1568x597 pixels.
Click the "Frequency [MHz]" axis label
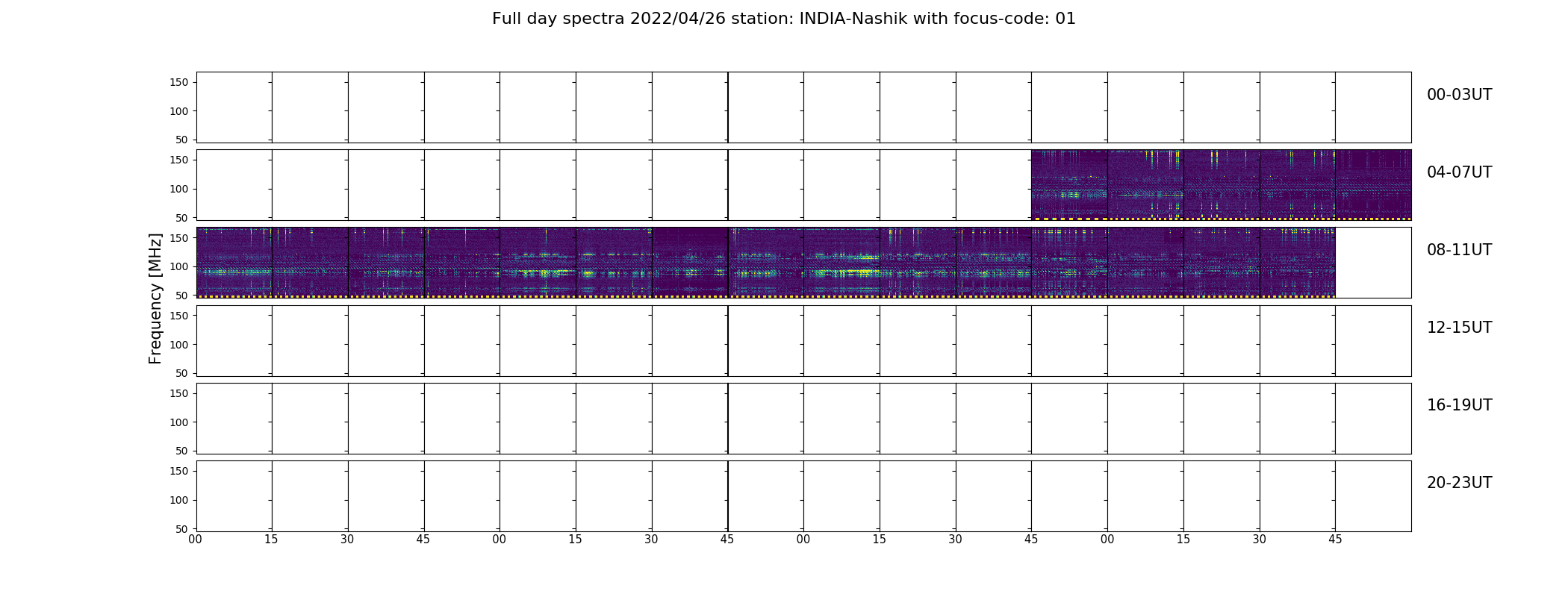[155, 298]
